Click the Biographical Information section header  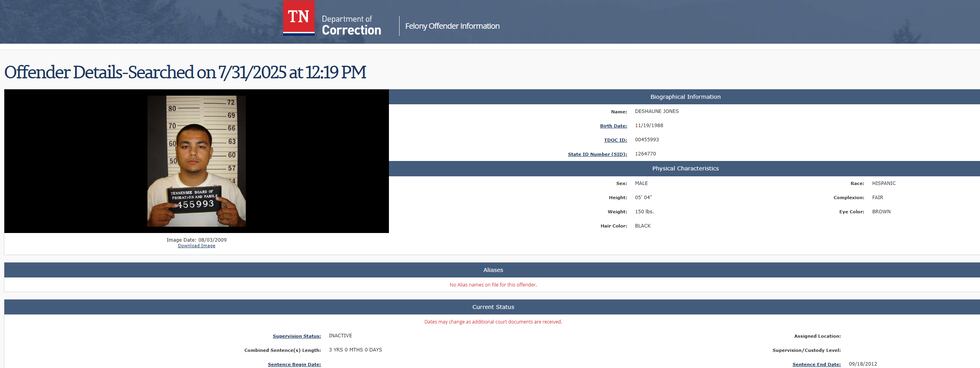[x=684, y=97]
